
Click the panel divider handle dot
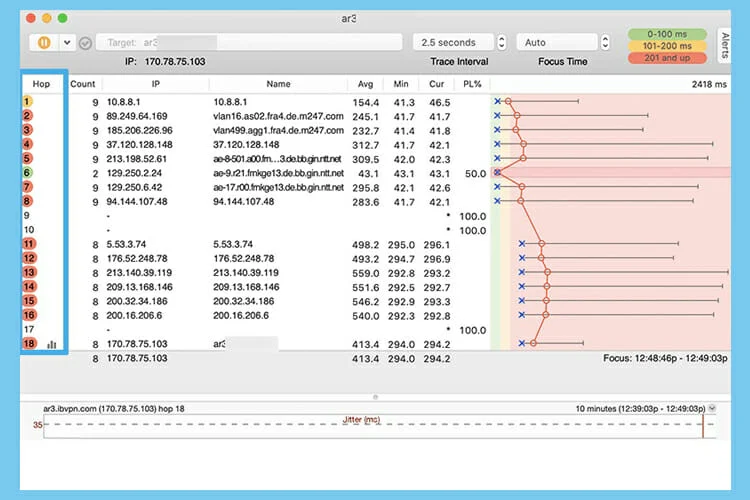pos(375,397)
